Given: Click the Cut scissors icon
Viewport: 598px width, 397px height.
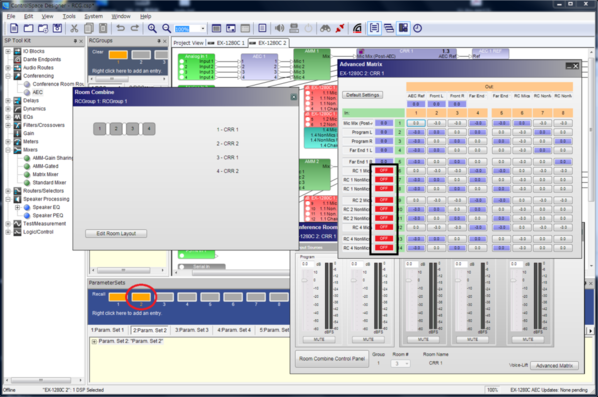Looking at the screenshot, I should tap(74, 28).
